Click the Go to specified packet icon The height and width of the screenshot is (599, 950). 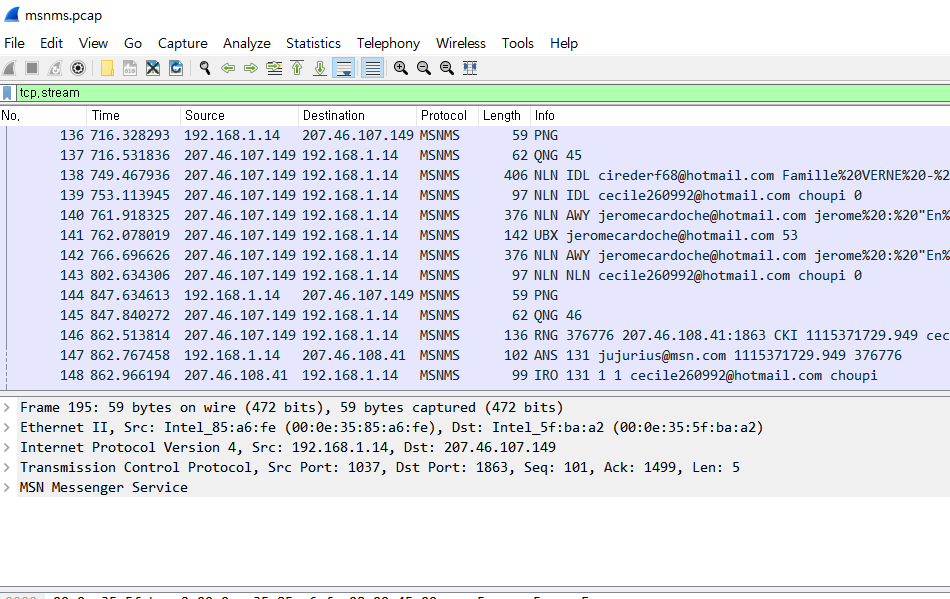(274, 68)
